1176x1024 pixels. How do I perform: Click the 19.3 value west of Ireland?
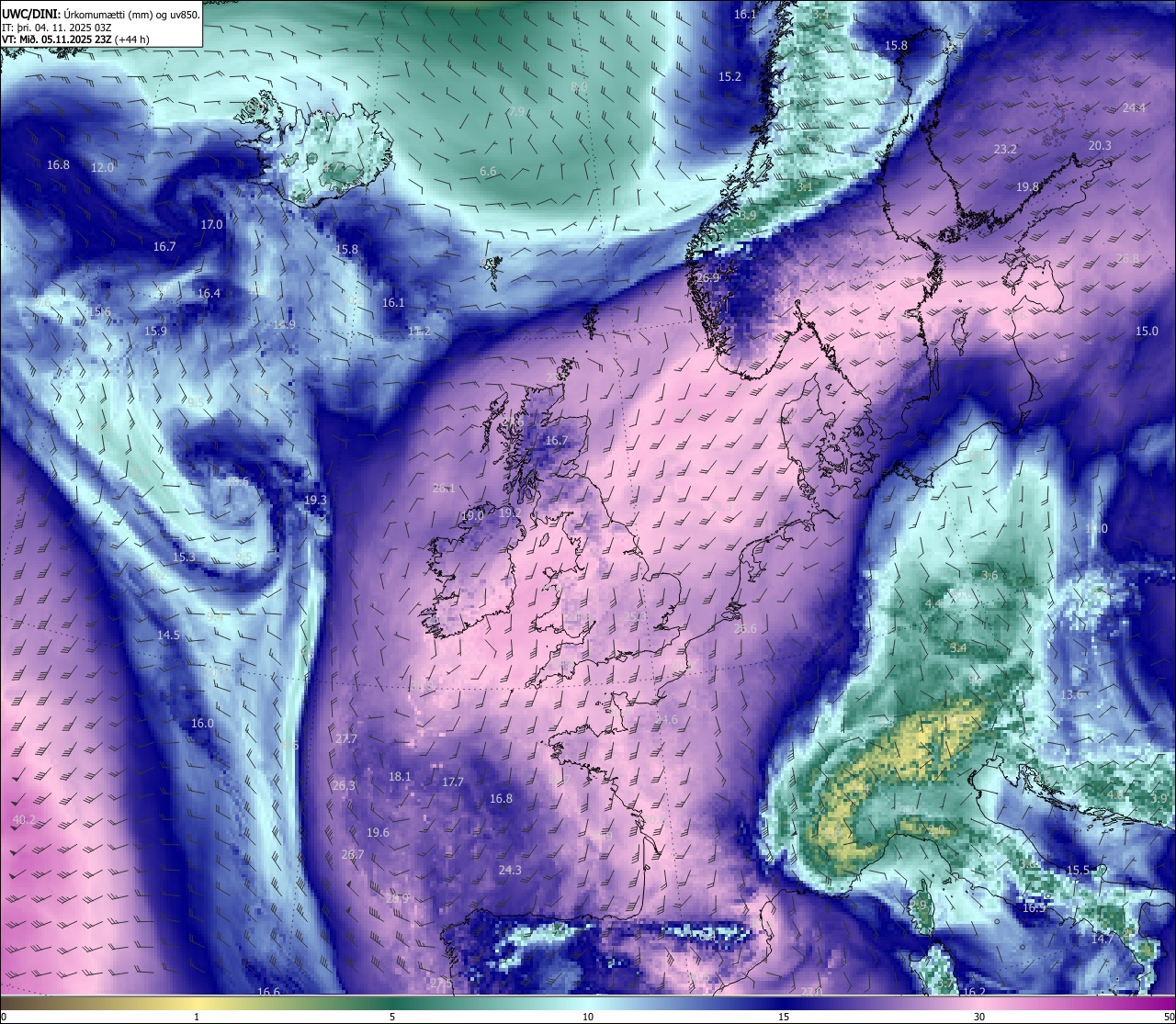(315, 501)
